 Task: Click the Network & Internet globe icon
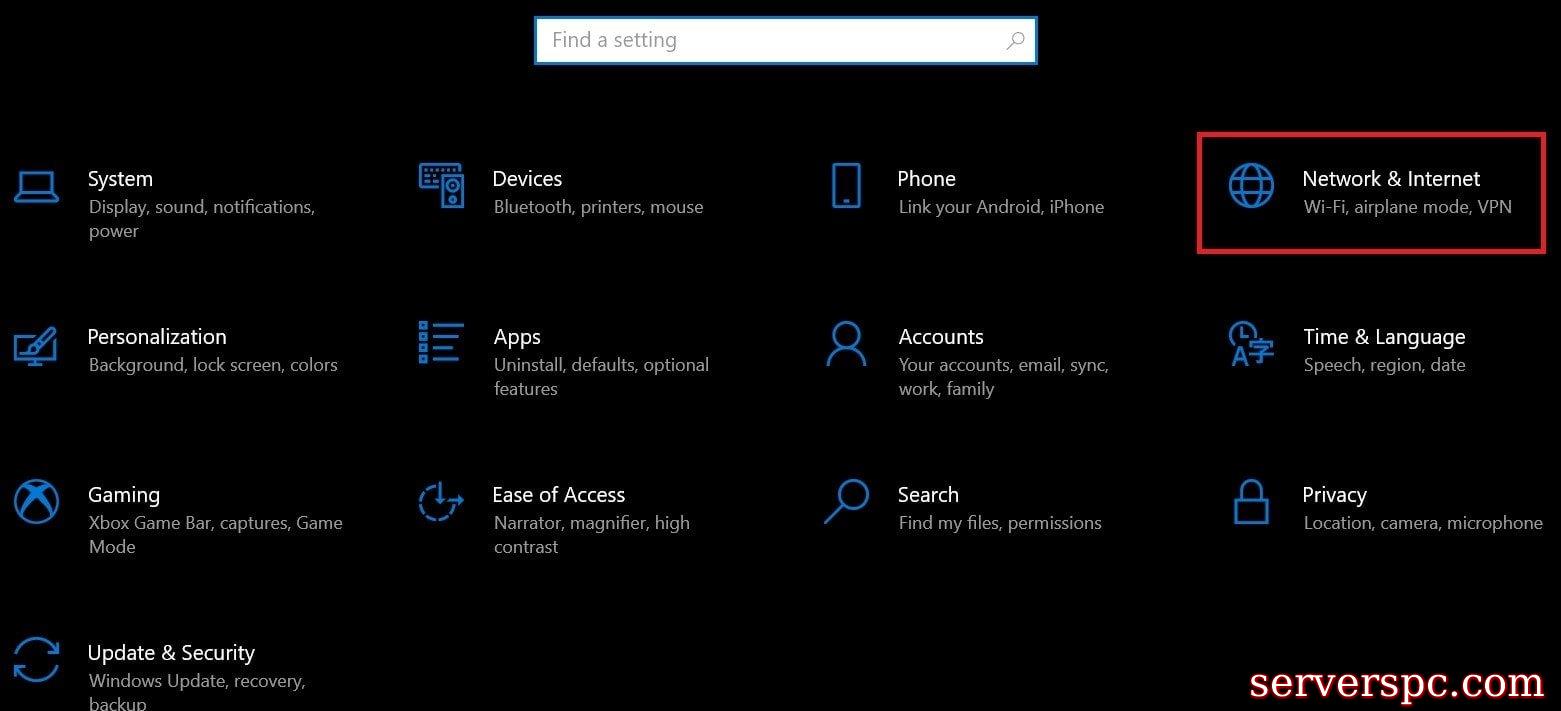[x=1251, y=186]
